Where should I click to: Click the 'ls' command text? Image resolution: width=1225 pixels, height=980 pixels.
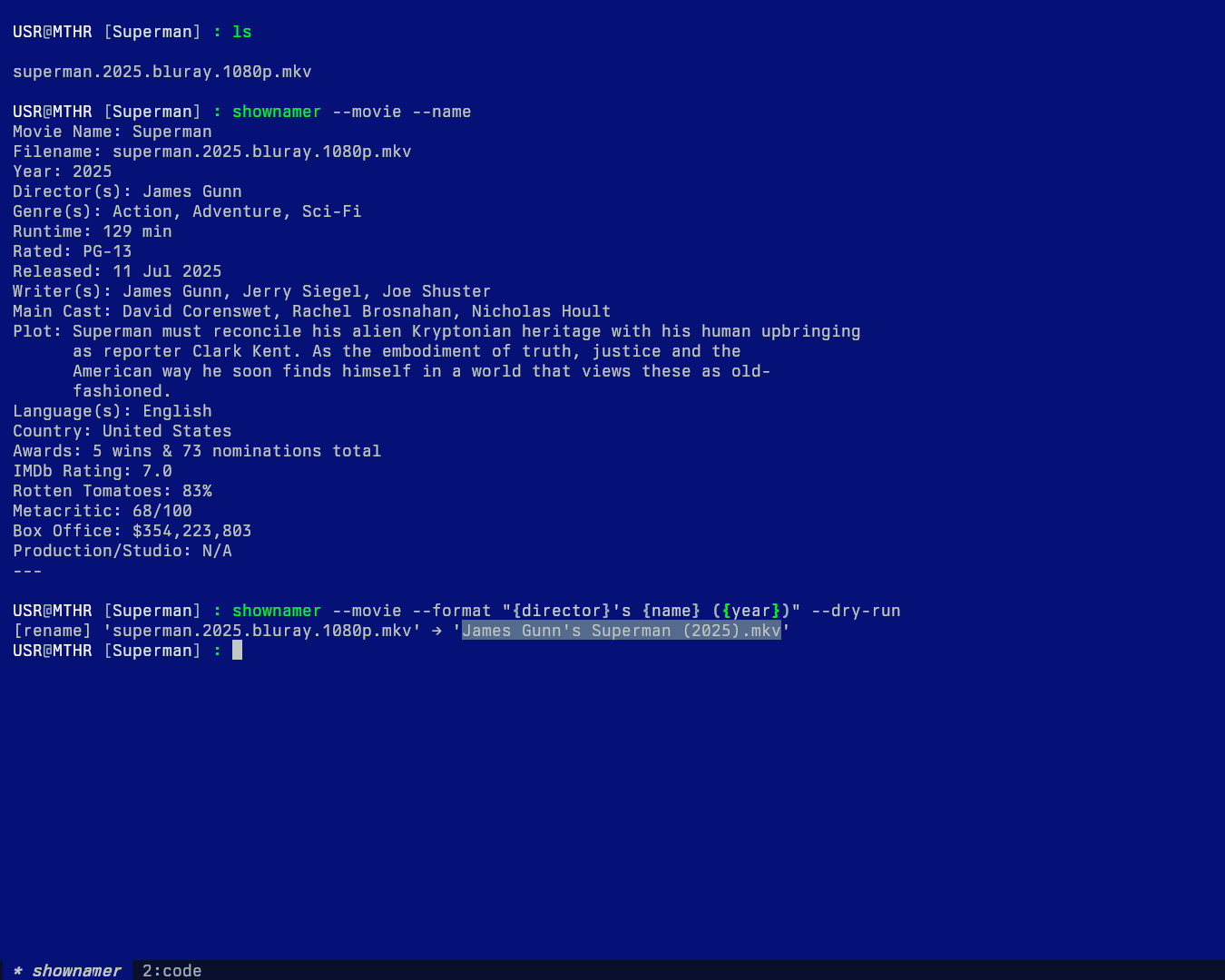coord(242,32)
